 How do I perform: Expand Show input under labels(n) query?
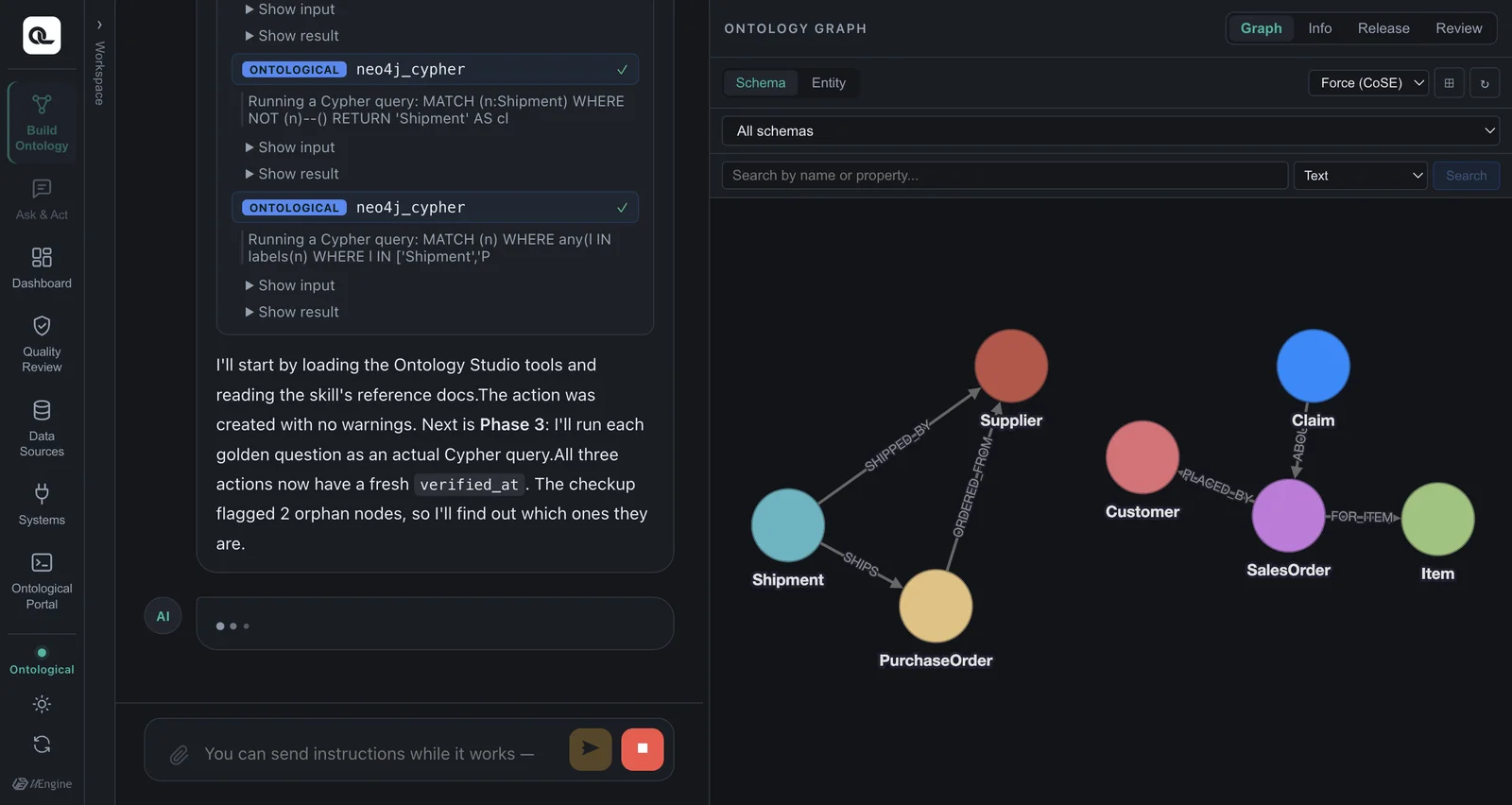(290, 285)
